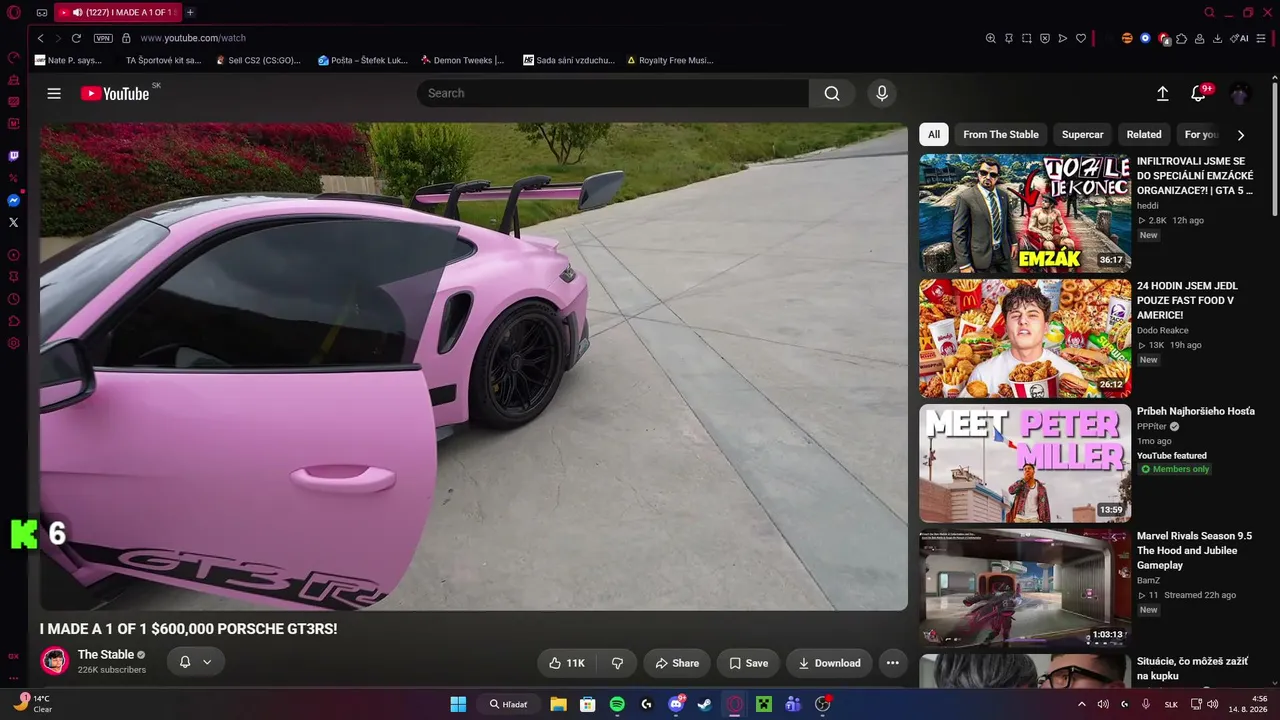This screenshot has width=1280, height=720.
Task: Open Nate P. says bookmark
Action: 68,60
